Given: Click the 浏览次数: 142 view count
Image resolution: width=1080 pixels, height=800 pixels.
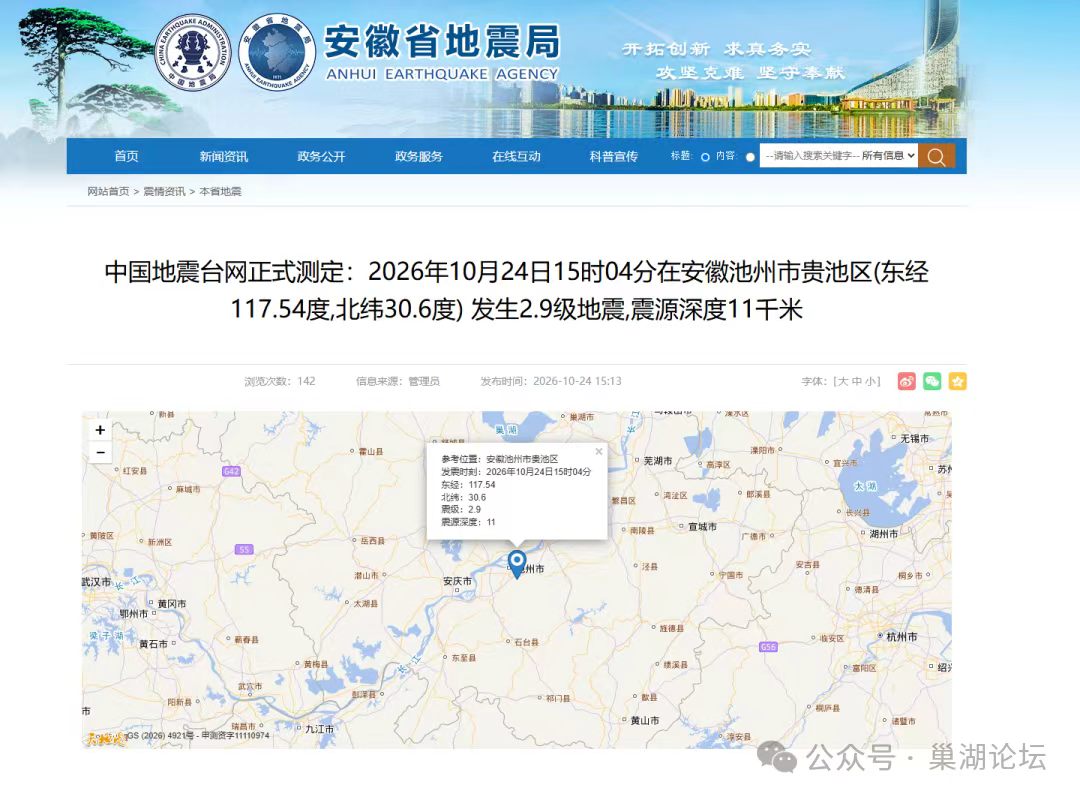Looking at the screenshot, I should click(280, 381).
